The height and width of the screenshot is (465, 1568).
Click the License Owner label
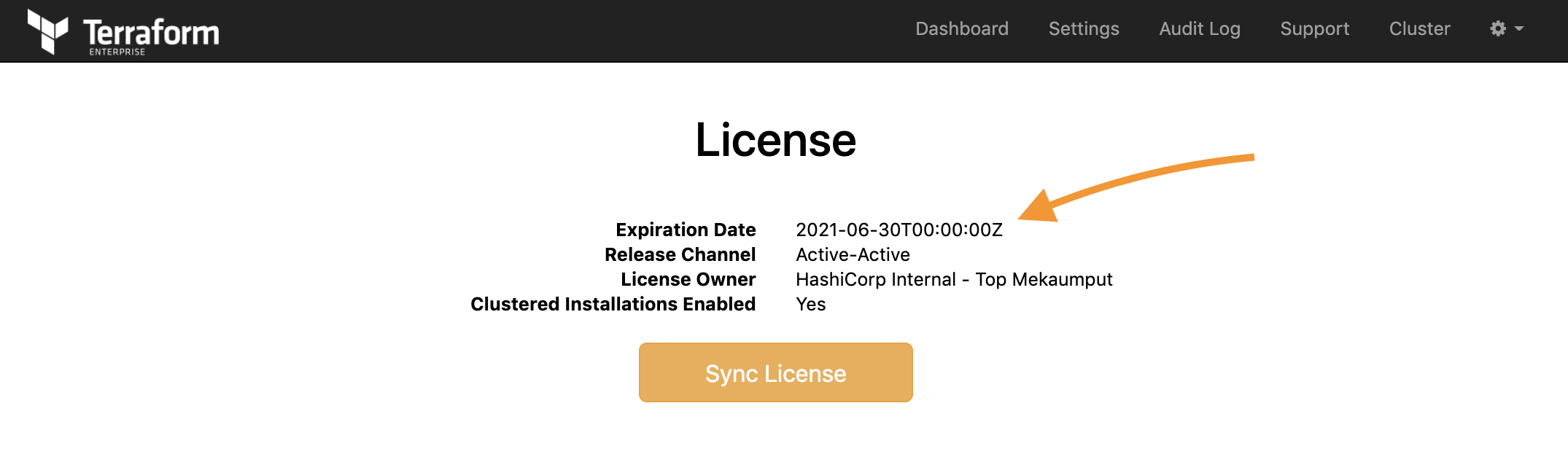tap(688, 279)
